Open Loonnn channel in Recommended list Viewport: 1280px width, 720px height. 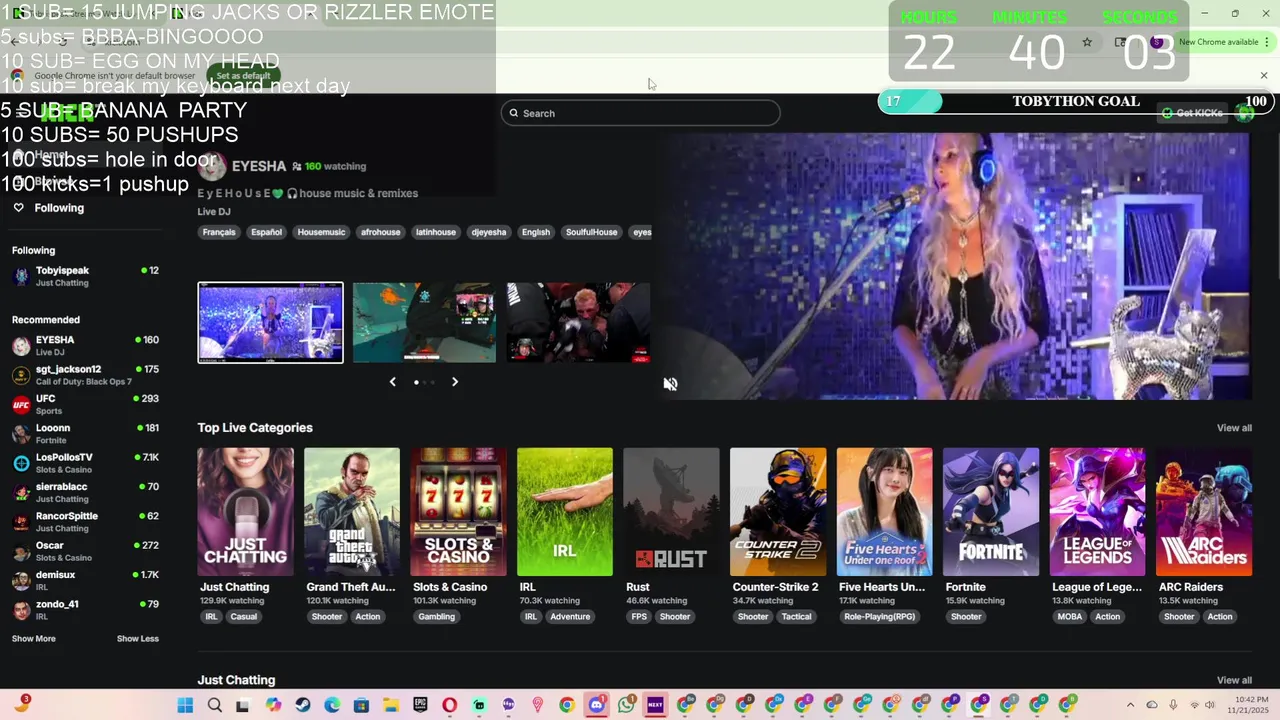point(85,433)
